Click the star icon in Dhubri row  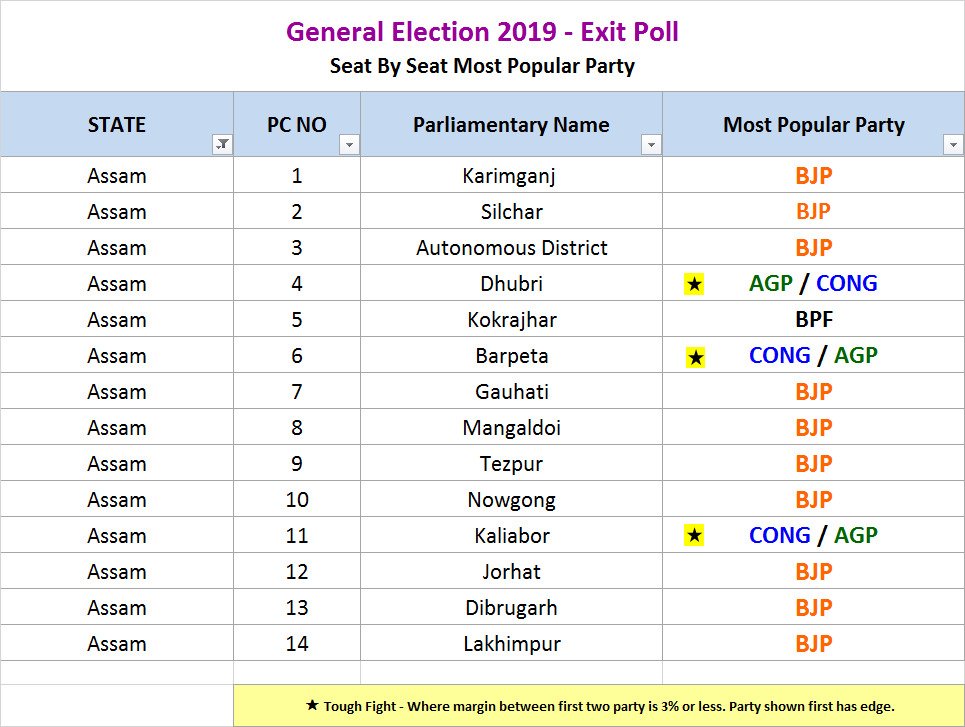pyautogui.click(x=695, y=285)
